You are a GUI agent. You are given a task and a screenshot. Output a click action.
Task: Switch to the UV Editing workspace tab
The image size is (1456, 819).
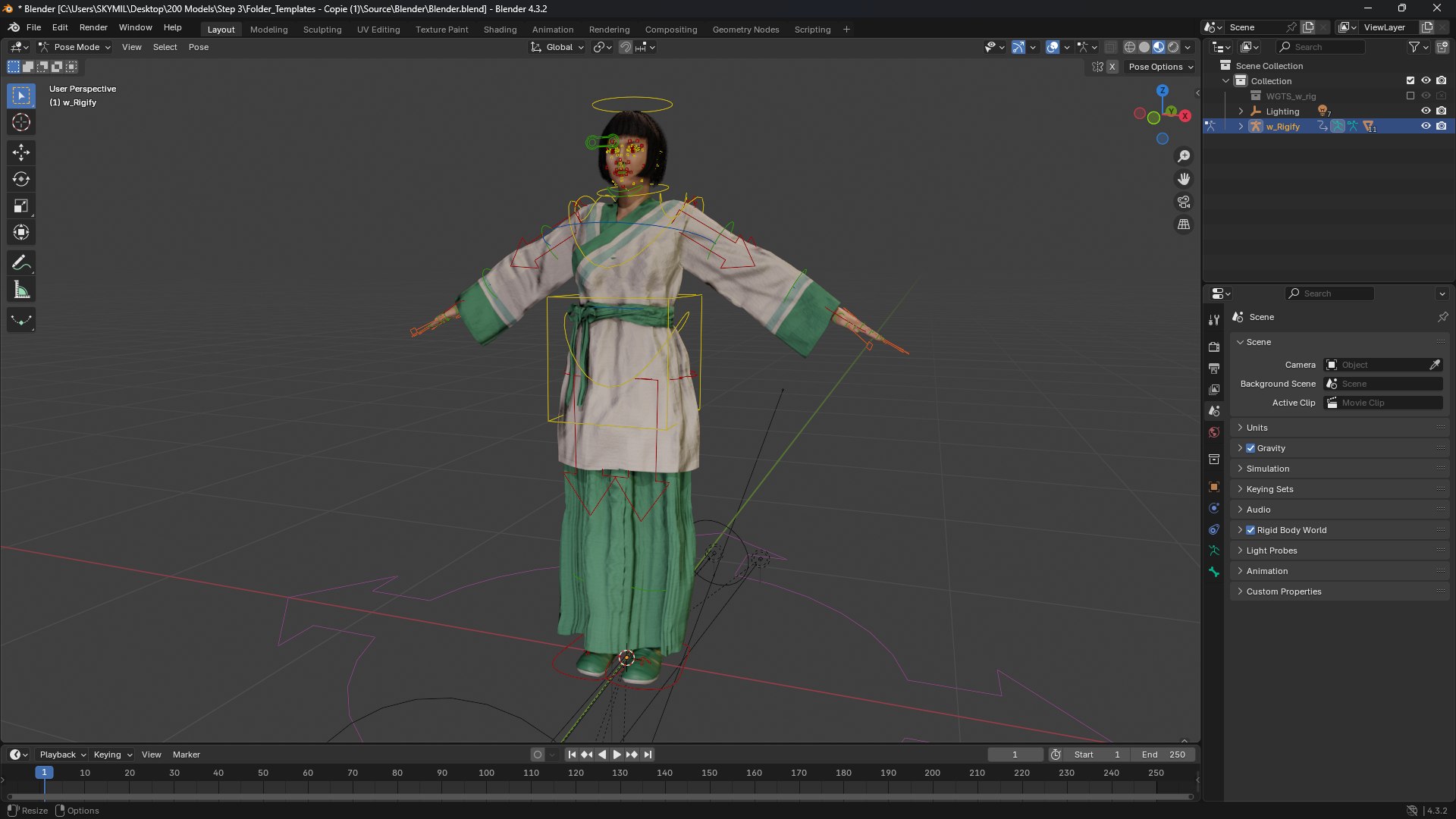click(378, 30)
